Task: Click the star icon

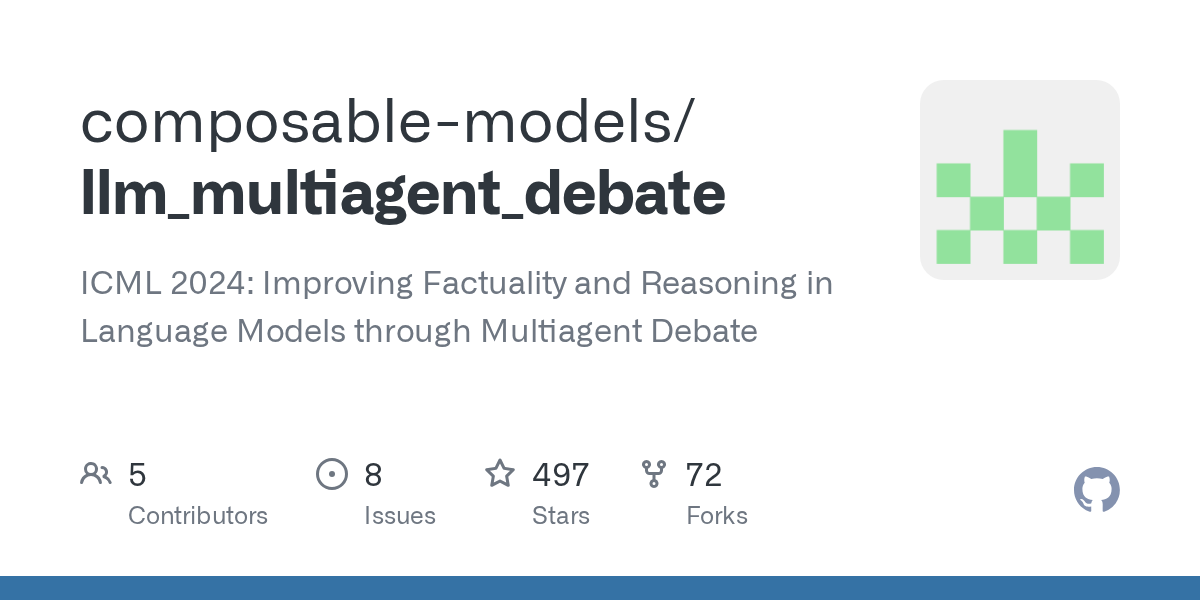Action: pos(500,474)
